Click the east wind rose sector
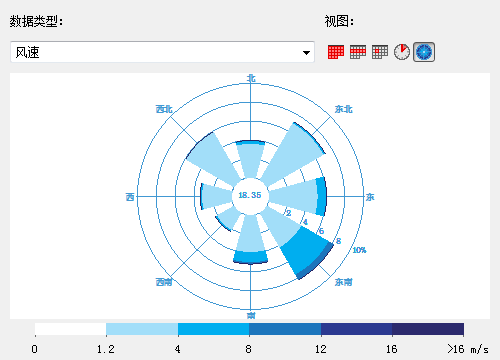Screen dimensions: 500x360 coord(297,197)
